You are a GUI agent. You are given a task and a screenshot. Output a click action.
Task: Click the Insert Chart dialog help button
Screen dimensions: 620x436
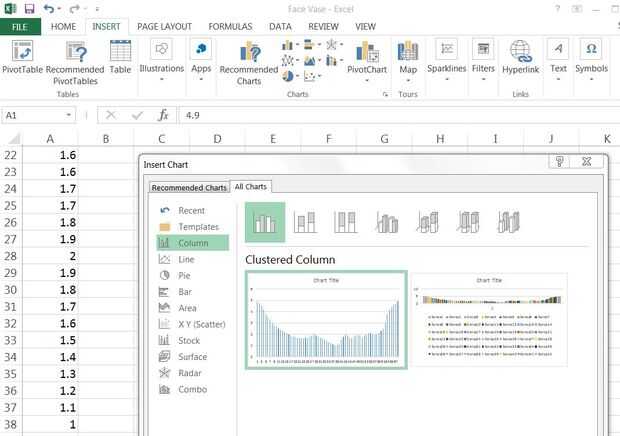(559, 161)
